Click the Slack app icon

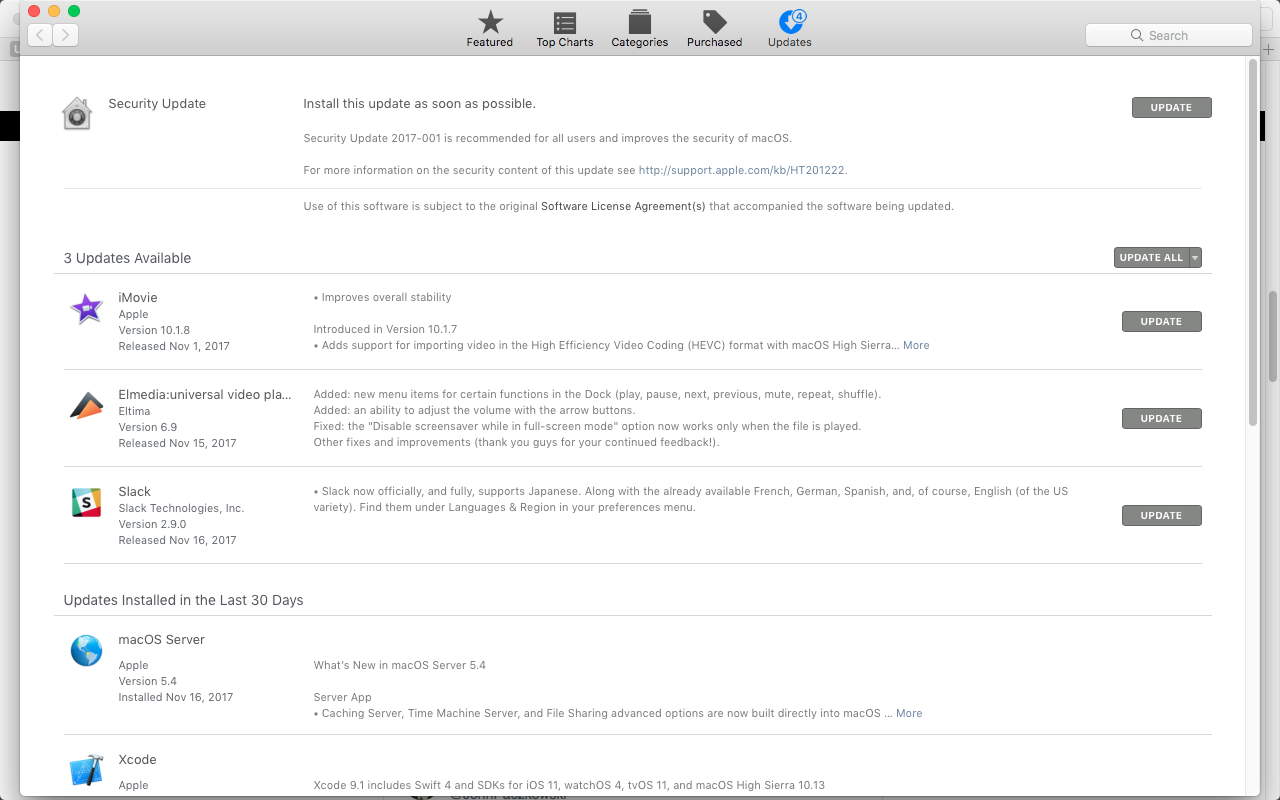(x=86, y=502)
